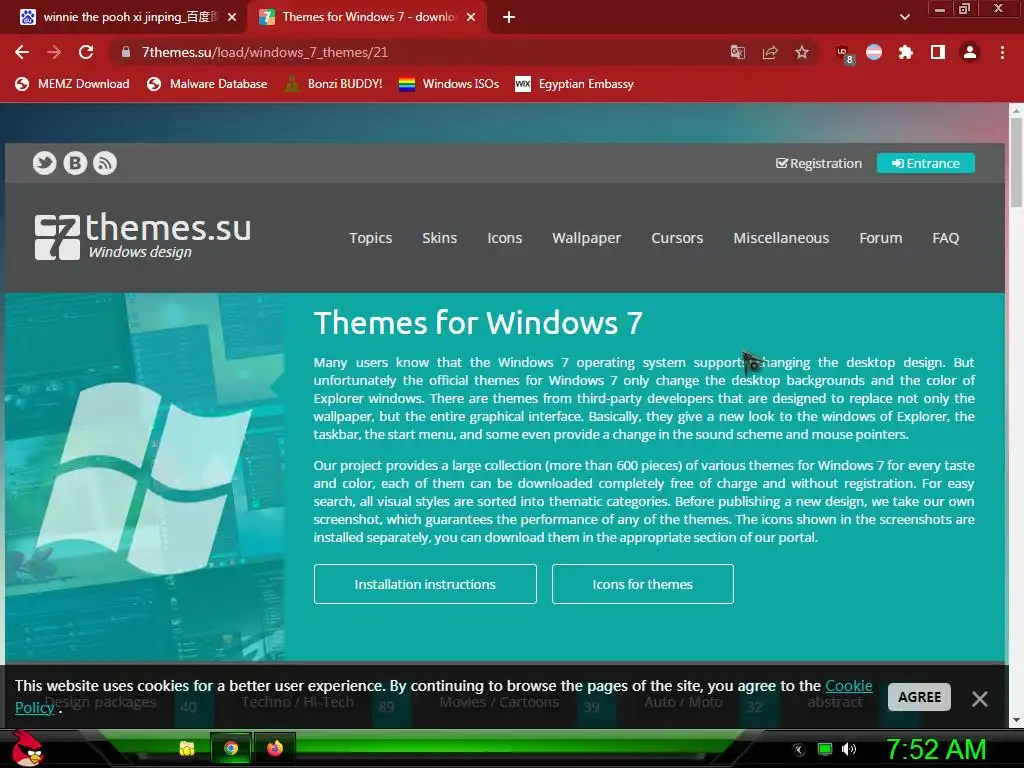Click the Installation instructions button

tap(425, 584)
